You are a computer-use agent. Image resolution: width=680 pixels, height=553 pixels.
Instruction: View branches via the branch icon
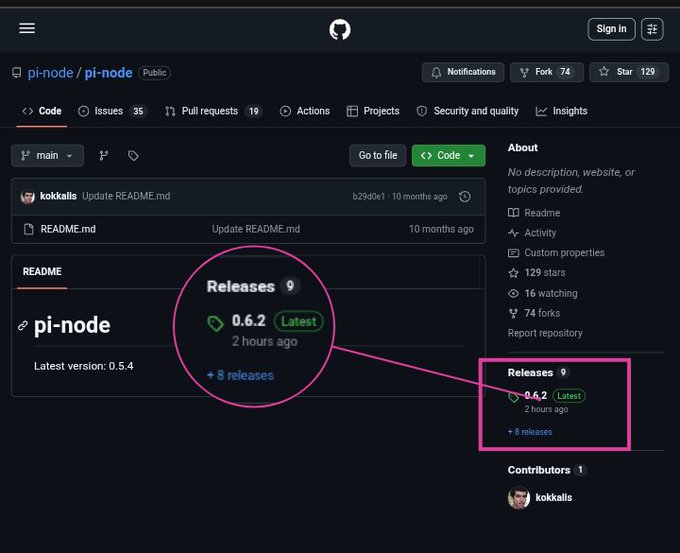coord(104,155)
